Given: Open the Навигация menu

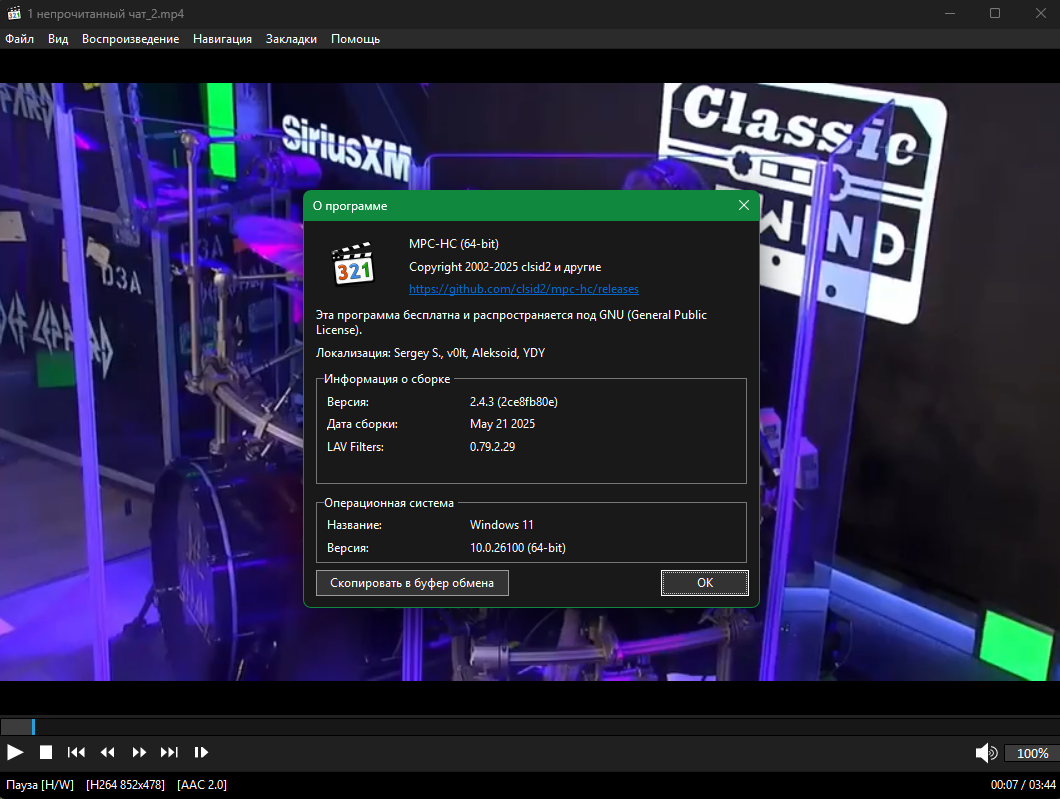Looking at the screenshot, I should (x=222, y=39).
